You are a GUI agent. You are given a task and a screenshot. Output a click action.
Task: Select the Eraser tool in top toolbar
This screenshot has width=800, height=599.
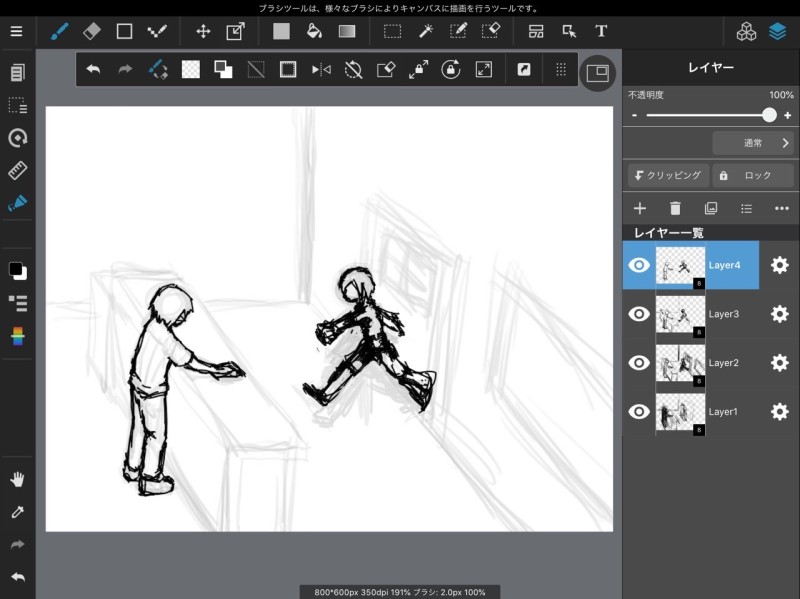pyautogui.click(x=91, y=31)
